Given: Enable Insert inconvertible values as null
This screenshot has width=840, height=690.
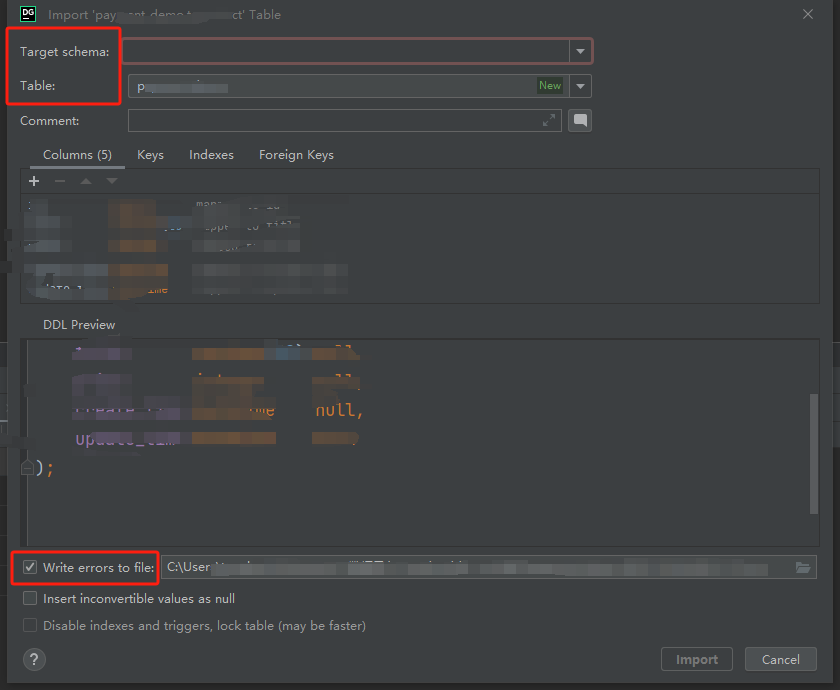Looking at the screenshot, I should [x=30, y=598].
